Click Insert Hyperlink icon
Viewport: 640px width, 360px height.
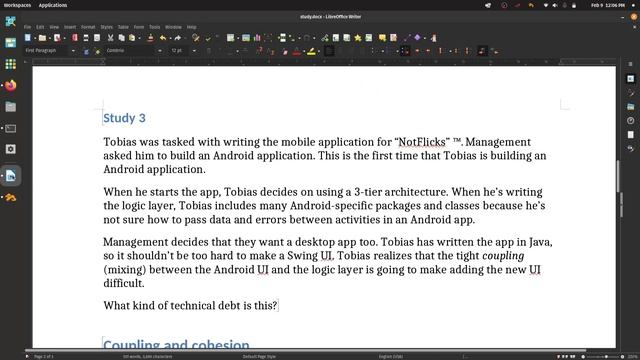(324, 38)
